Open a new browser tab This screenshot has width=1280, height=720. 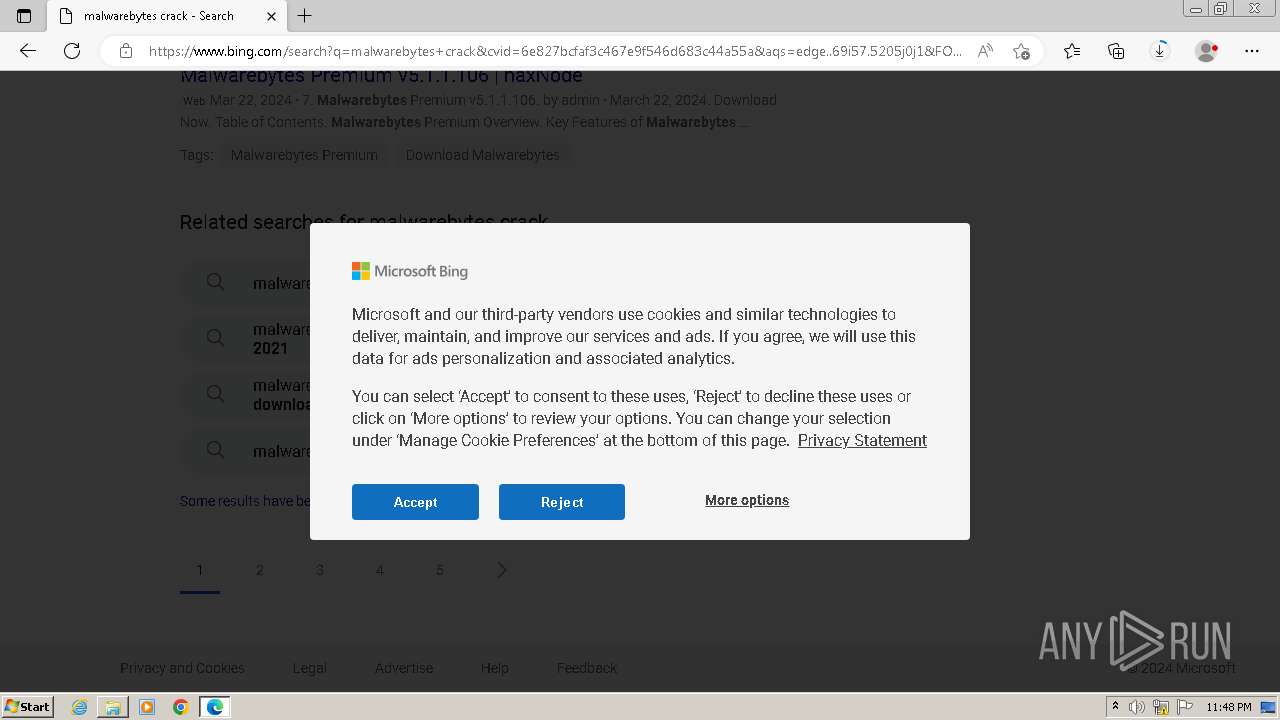(305, 16)
